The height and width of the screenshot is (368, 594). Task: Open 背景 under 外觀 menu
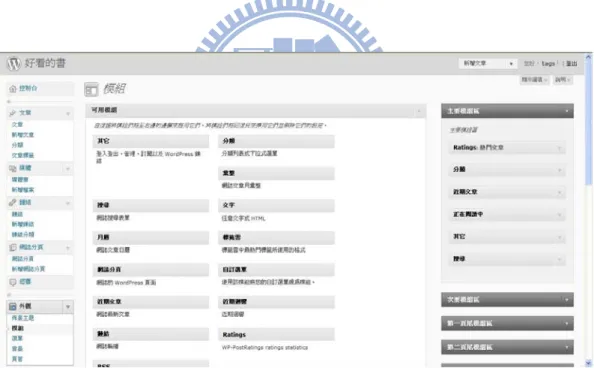click(17, 349)
